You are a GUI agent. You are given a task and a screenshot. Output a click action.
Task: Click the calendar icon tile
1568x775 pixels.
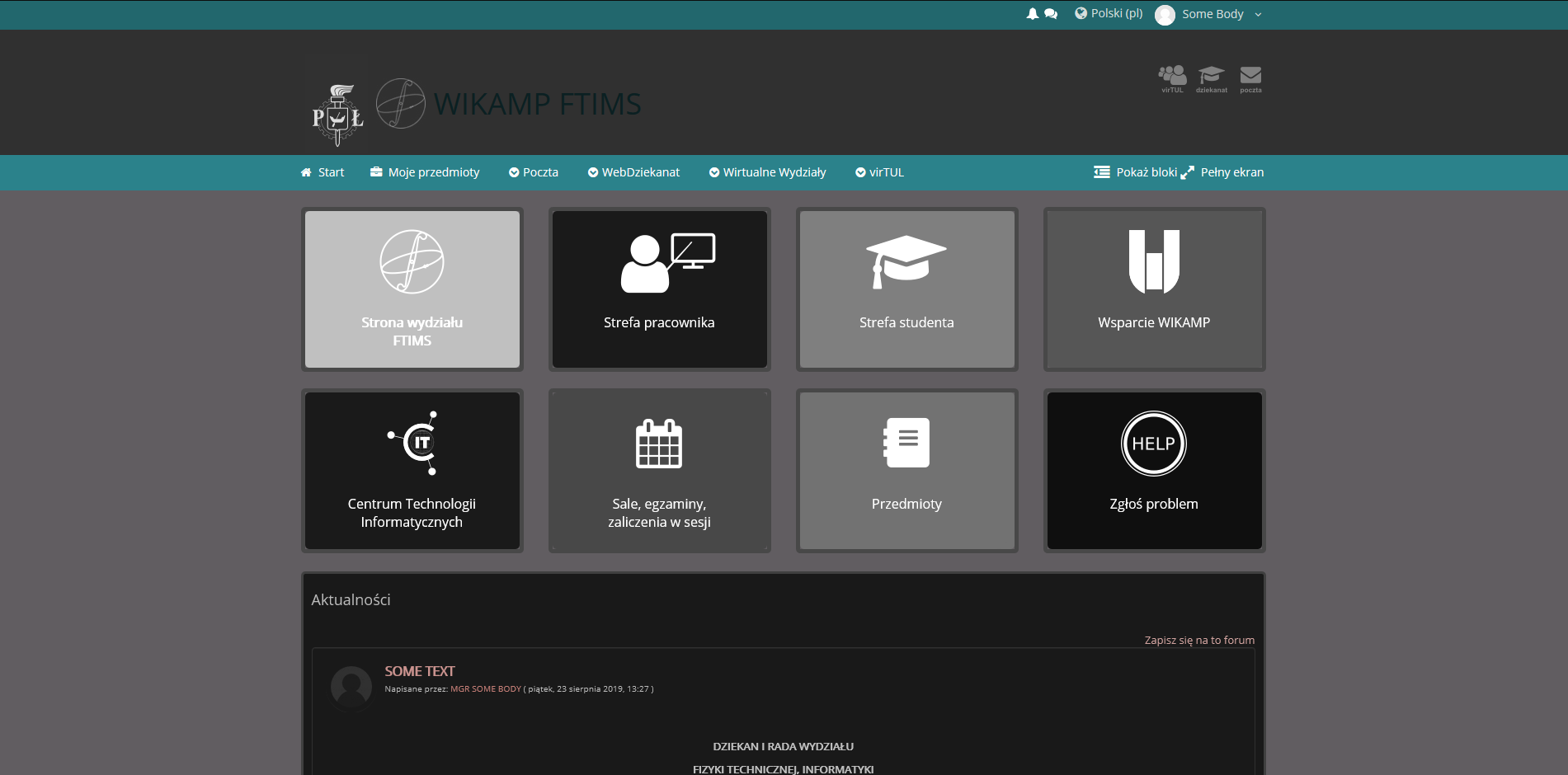659,444
